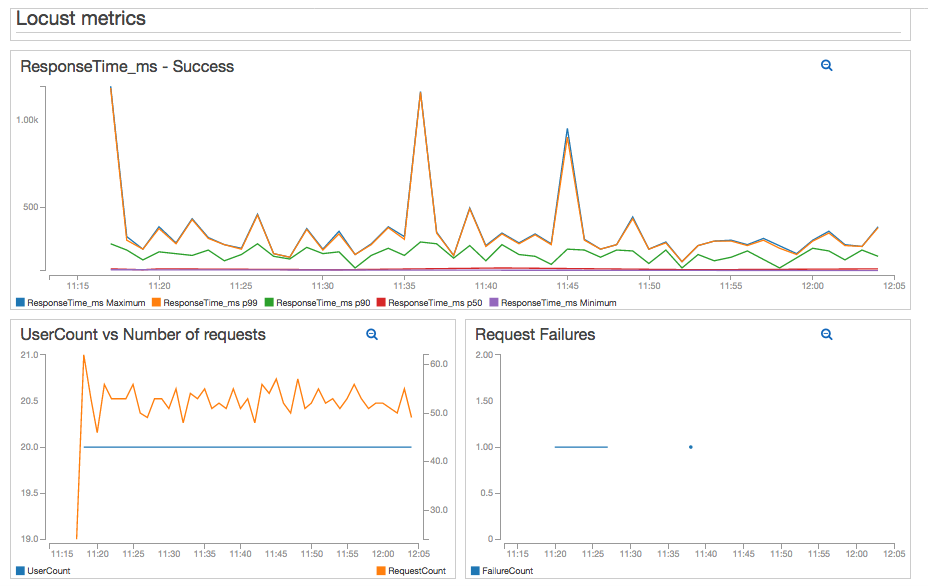Viewport: 928px width, 586px height.
Task: Click the Locust metrics dashboard heading
Action: point(80,19)
